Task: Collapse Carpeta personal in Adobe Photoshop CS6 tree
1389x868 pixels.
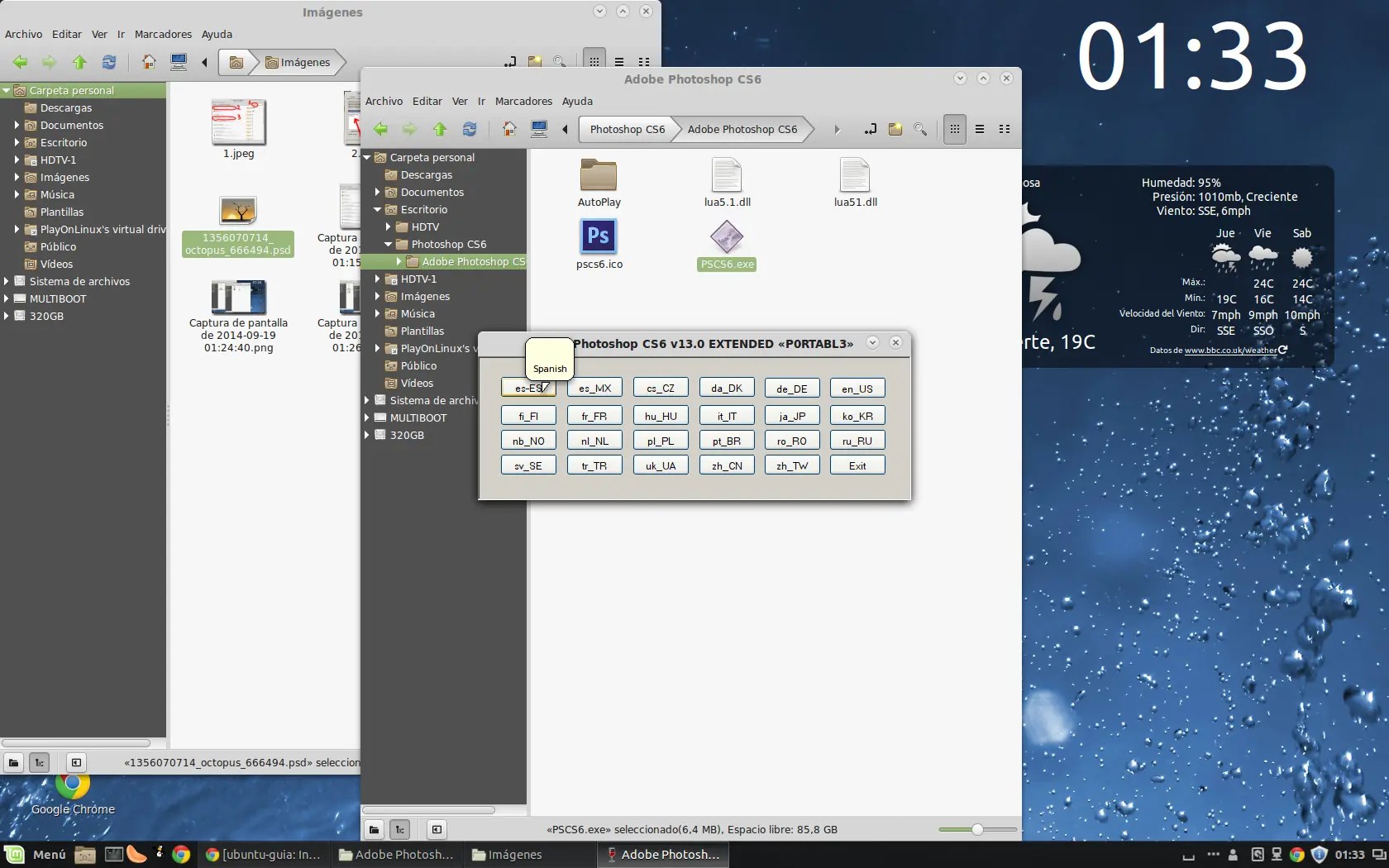Action: [x=367, y=157]
